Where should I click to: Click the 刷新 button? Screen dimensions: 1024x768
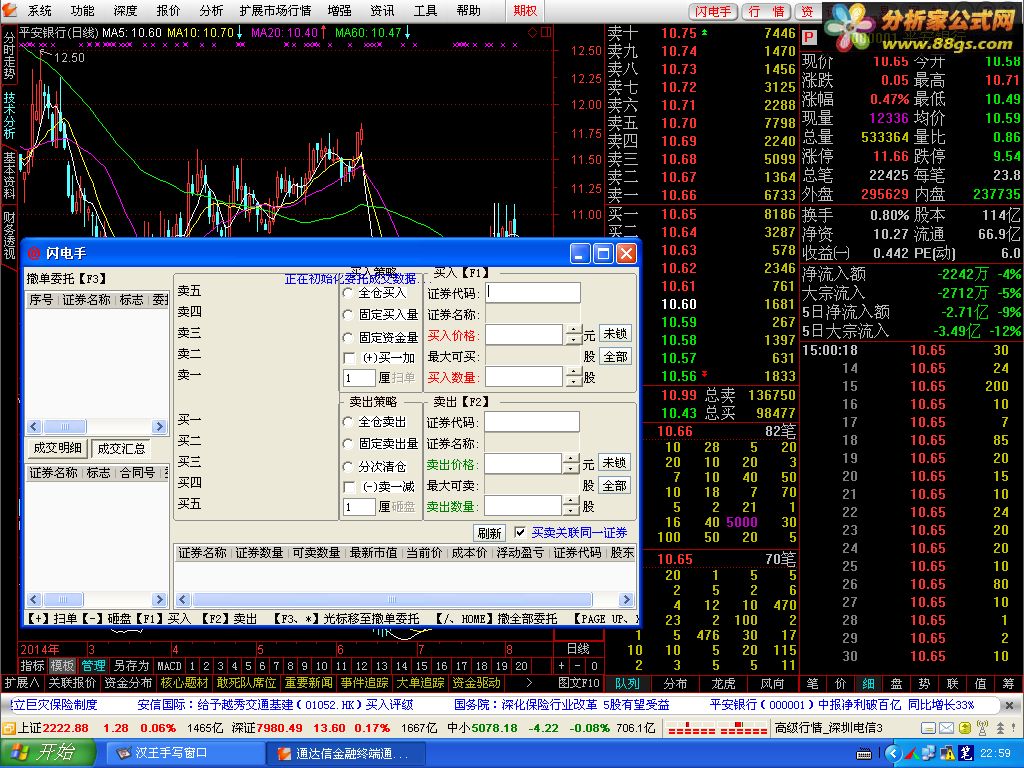point(489,533)
